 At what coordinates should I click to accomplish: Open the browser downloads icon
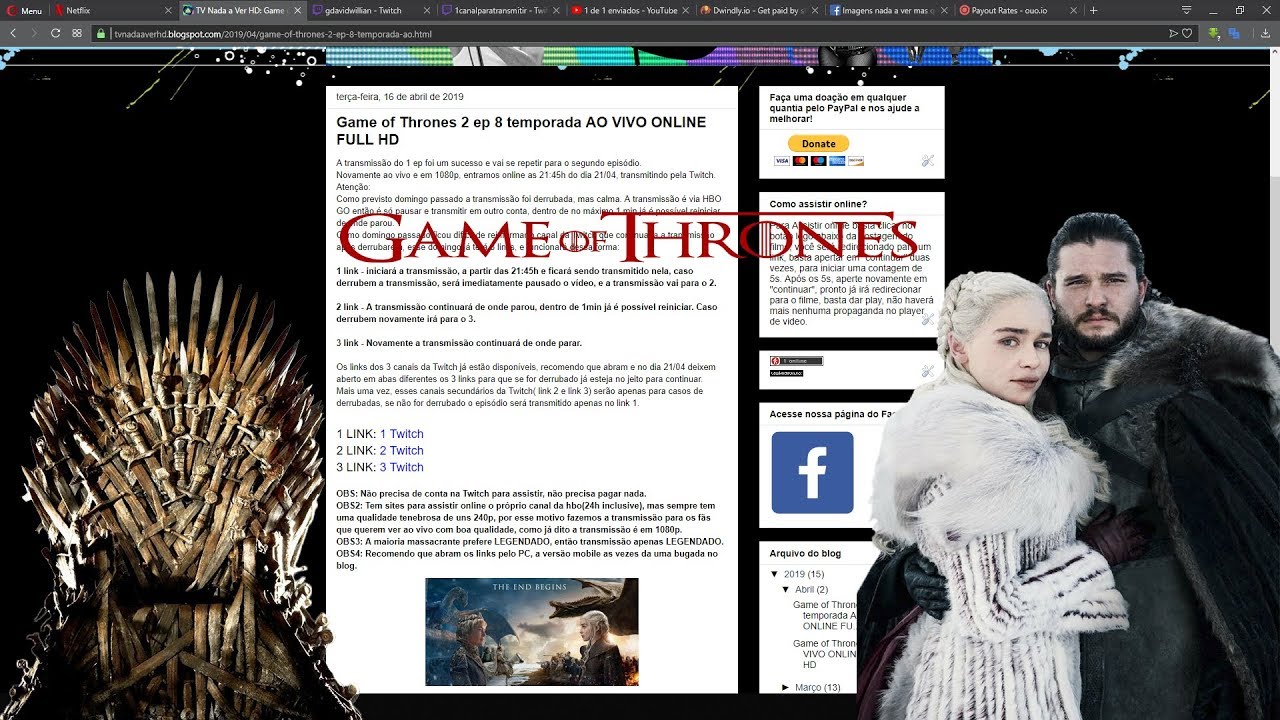pos(1265,33)
